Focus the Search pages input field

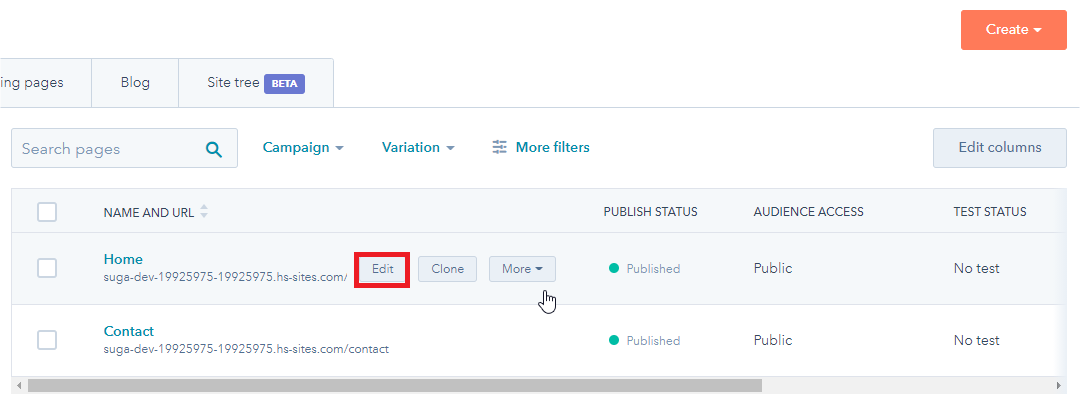point(105,149)
